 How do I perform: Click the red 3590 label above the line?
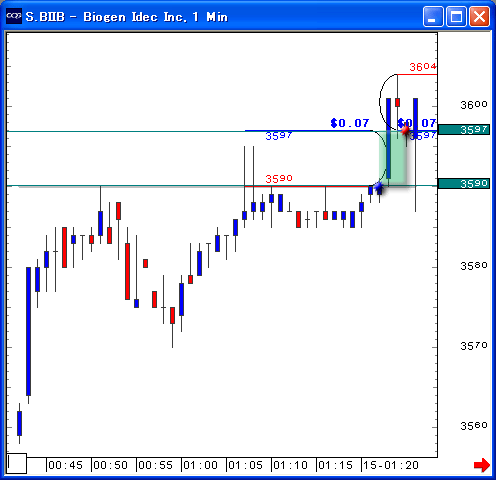279,179
